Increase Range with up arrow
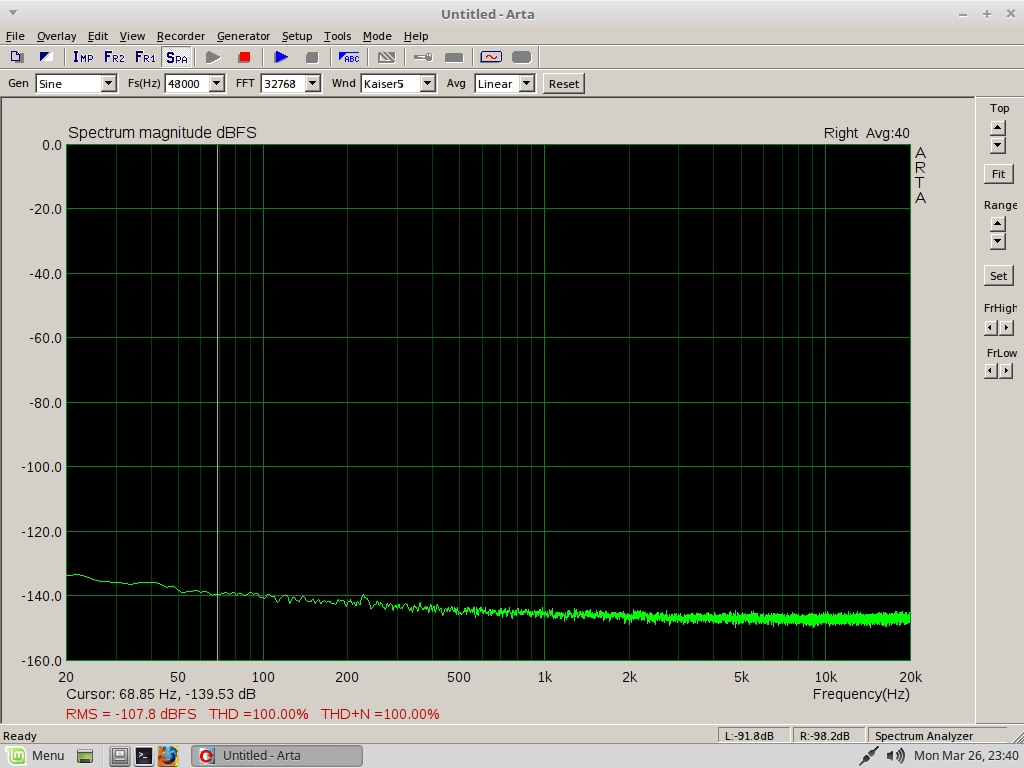Screen dimensions: 1024x768 coord(998,224)
